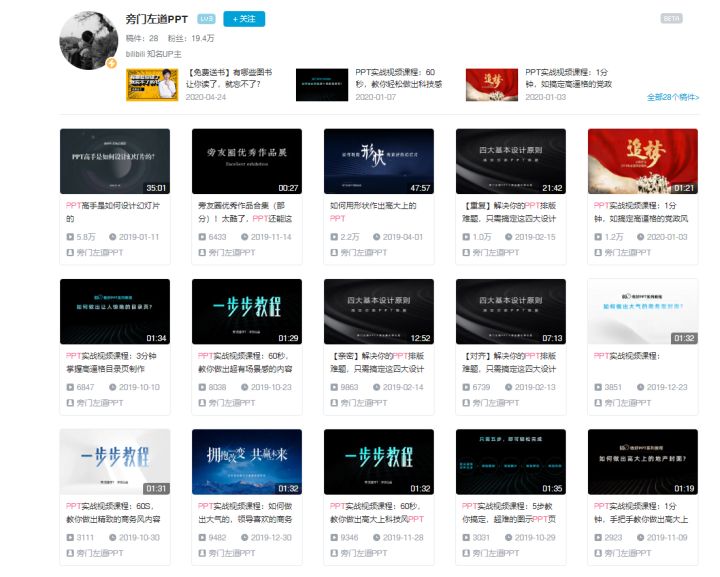Click the uploader icon under the 9863 video

click(334, 403)
